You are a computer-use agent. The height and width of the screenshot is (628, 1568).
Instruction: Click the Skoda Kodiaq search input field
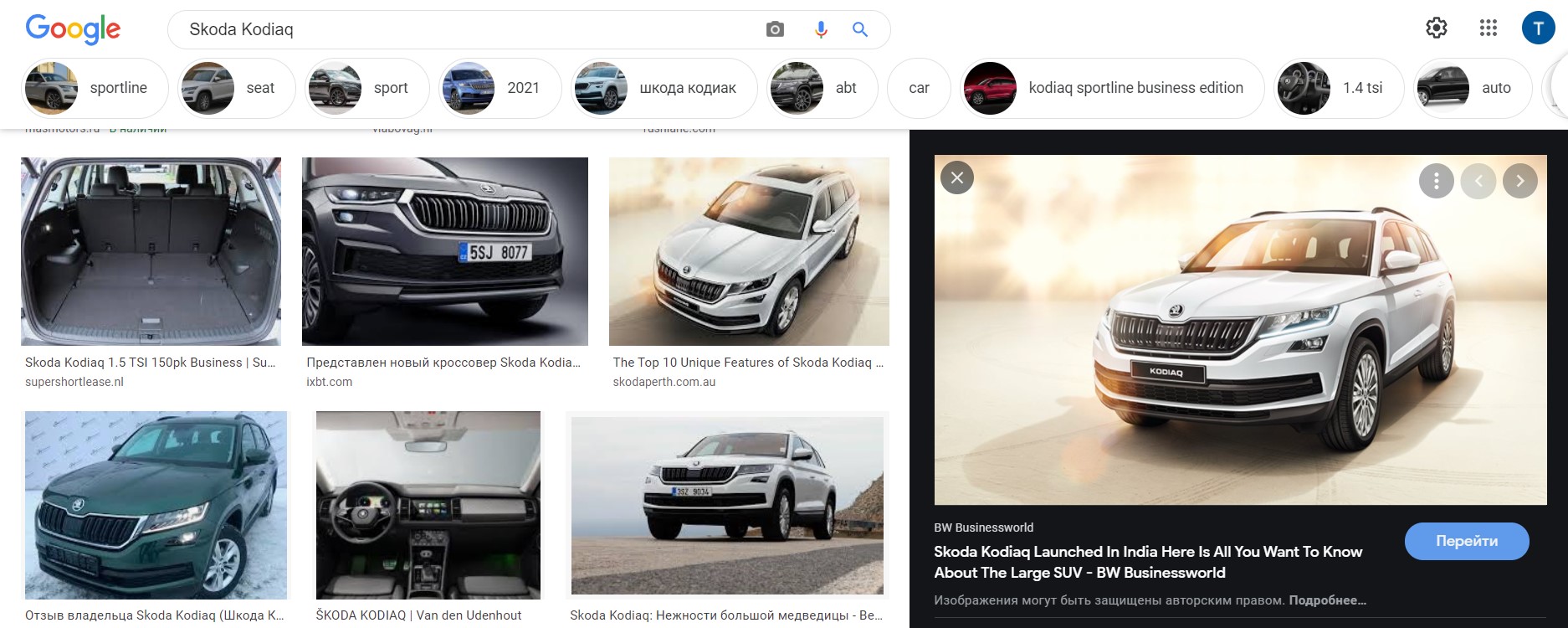(469, 29)
